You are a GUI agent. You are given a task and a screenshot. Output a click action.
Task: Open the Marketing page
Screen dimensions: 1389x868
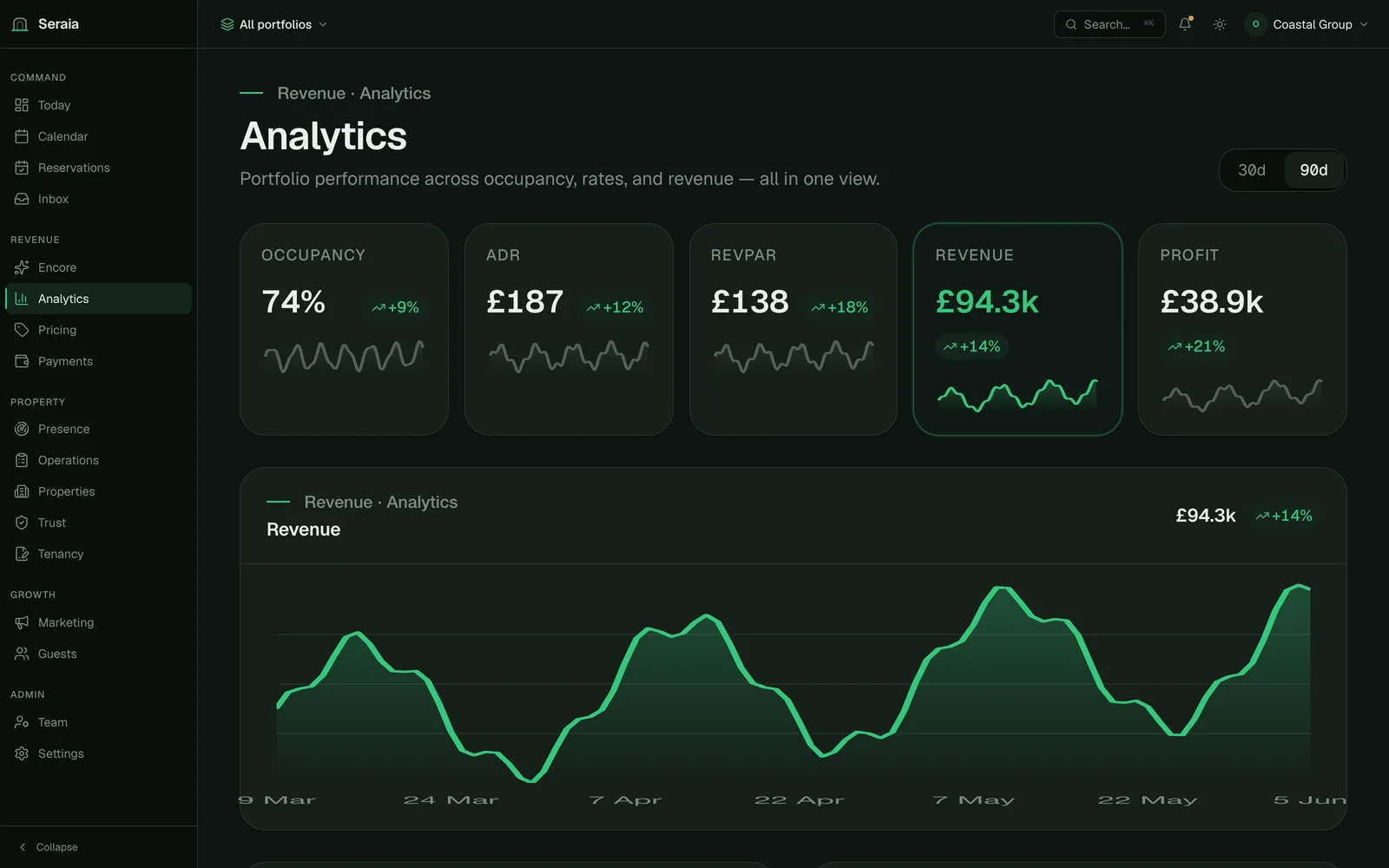click(x=98, y=622)
